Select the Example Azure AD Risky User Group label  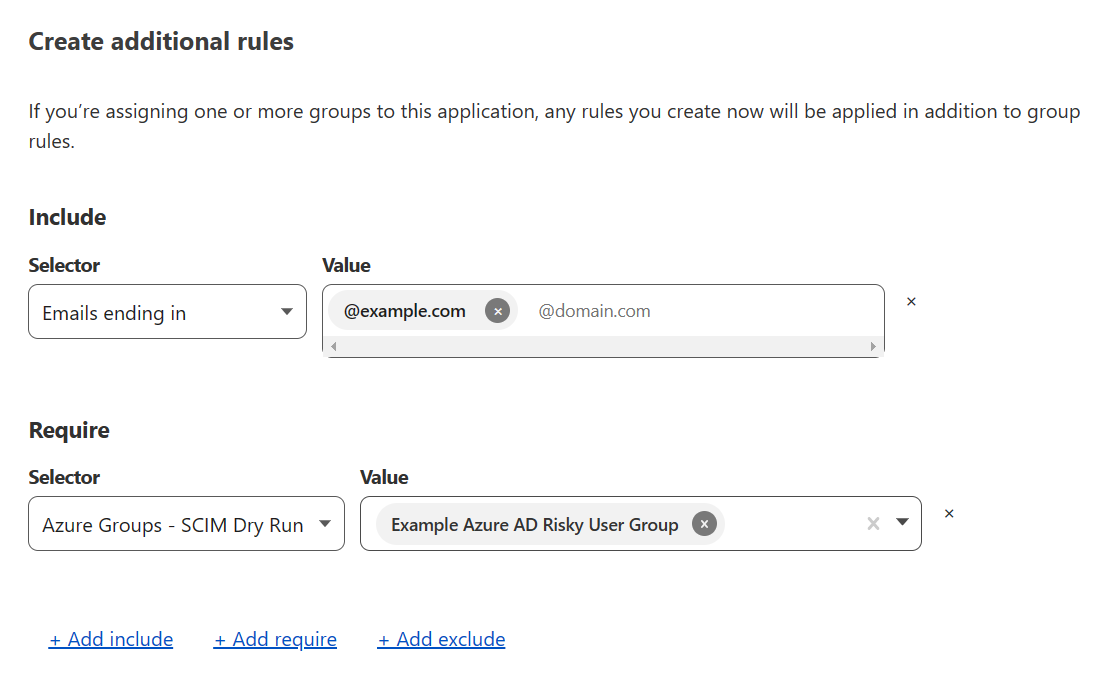(534, 524)
